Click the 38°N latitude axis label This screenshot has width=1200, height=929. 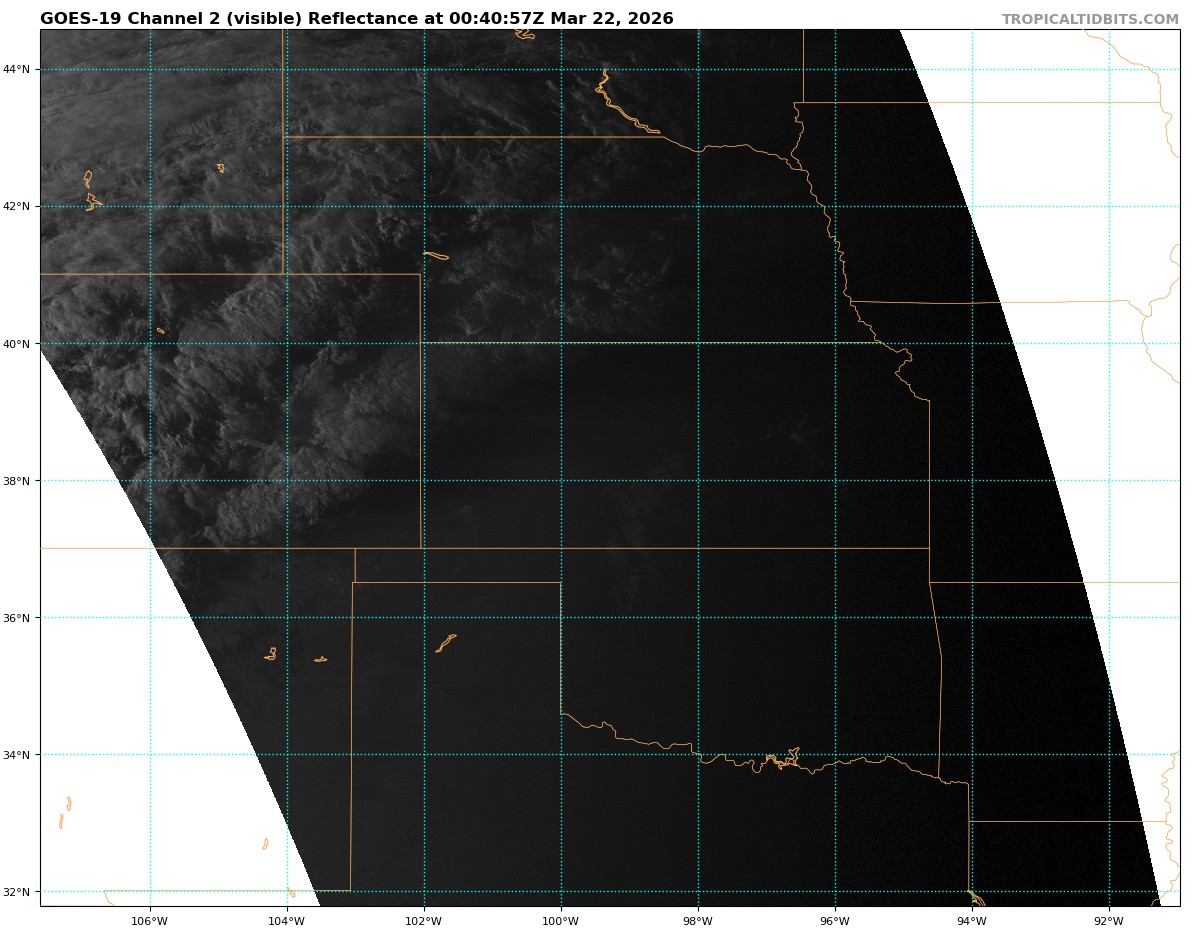pyautogui.click(x=16, y=480)
